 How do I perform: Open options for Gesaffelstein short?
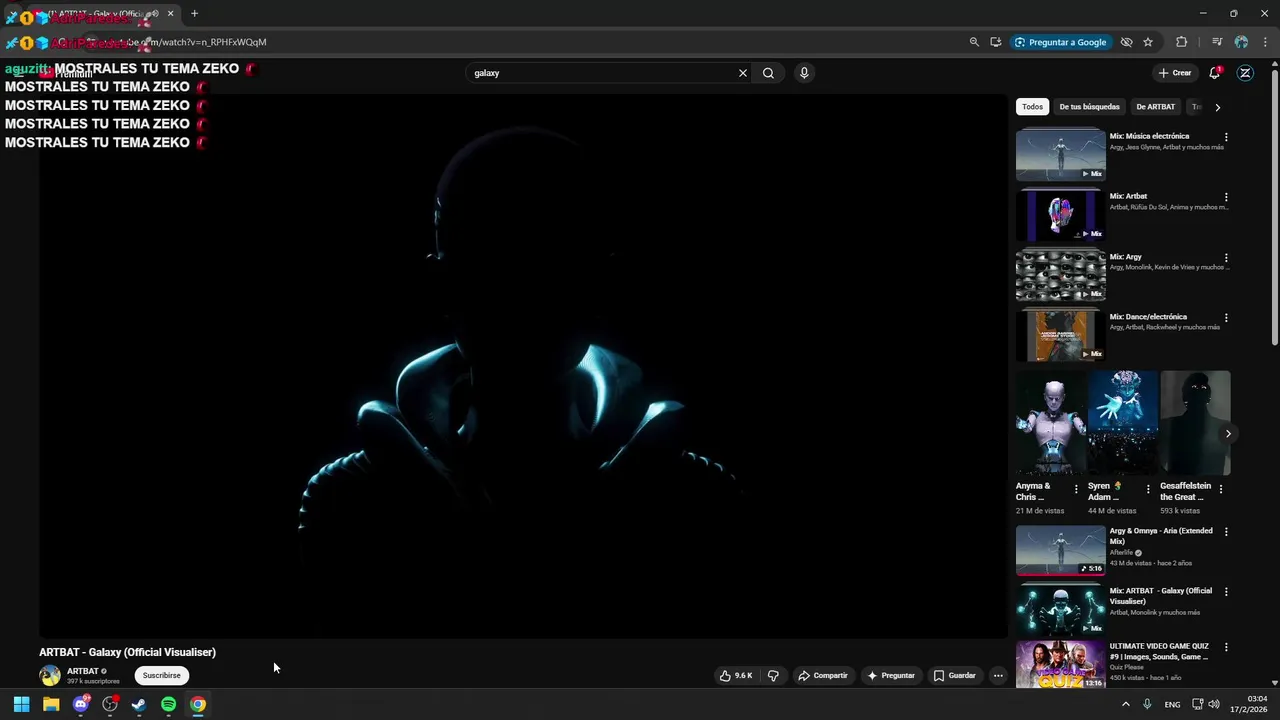pos(1221,489)
